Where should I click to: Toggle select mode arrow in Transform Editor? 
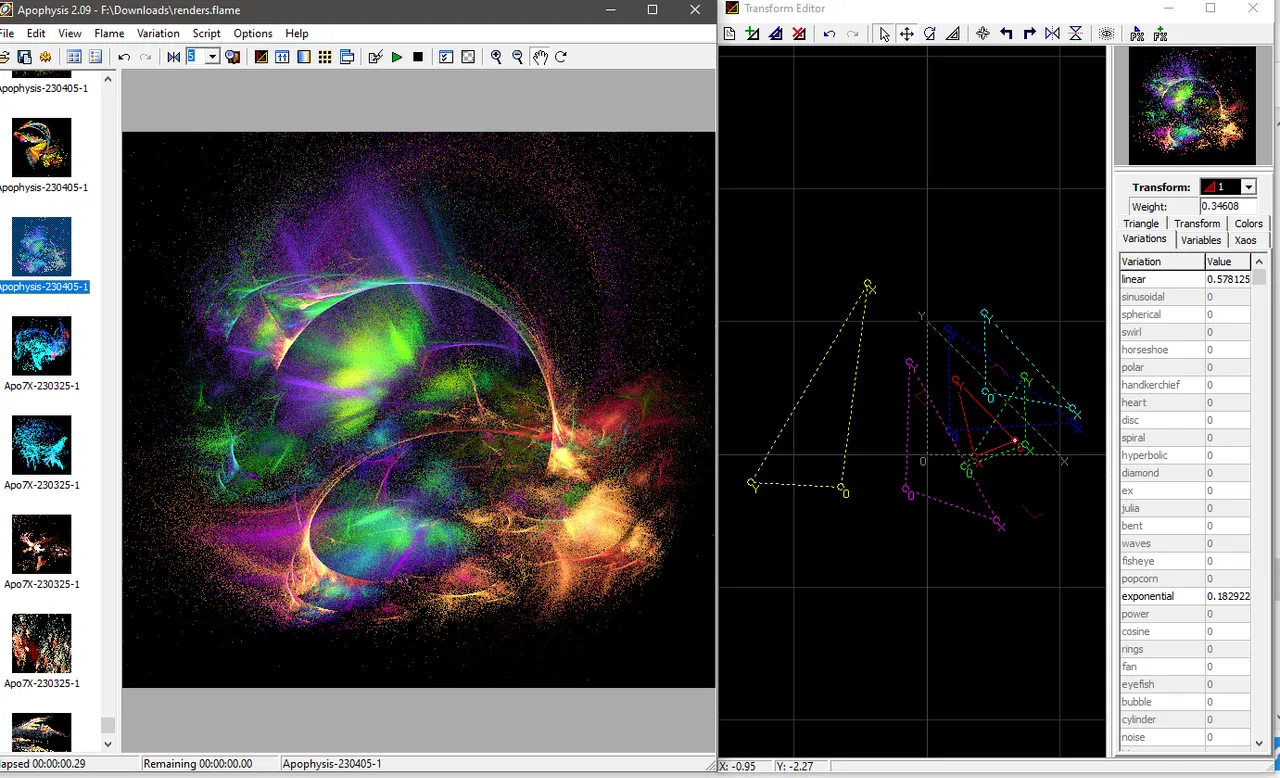(884, 34)
